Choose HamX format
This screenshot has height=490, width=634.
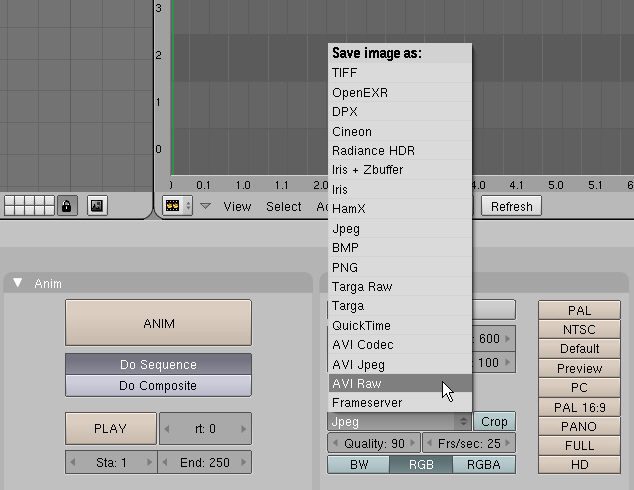pos(400,209)
